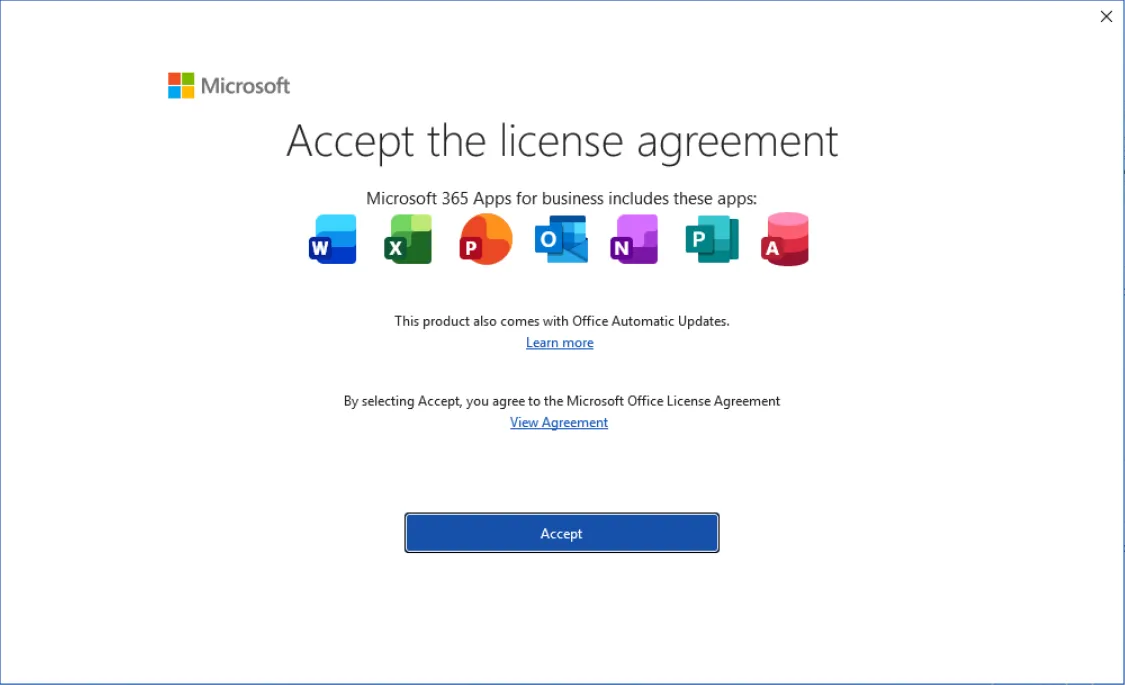The width and height of the screenshot is (1125, 685).
Task: Click the Excel app icon
Action: [x=408, y=239]
